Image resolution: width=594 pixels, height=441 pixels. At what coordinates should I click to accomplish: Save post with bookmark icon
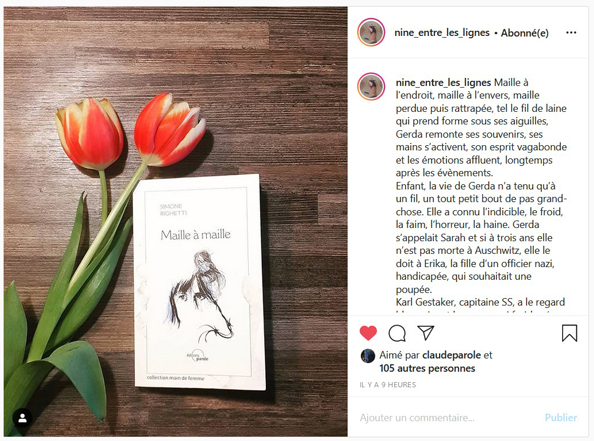tap(569, 333)
